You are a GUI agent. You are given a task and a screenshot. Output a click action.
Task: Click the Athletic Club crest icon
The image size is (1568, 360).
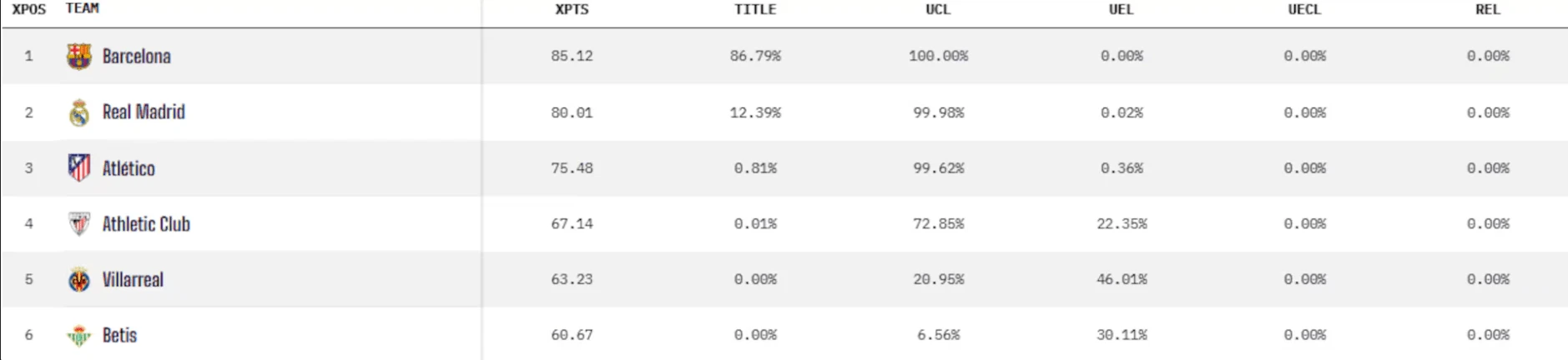[x=79, y=224]
